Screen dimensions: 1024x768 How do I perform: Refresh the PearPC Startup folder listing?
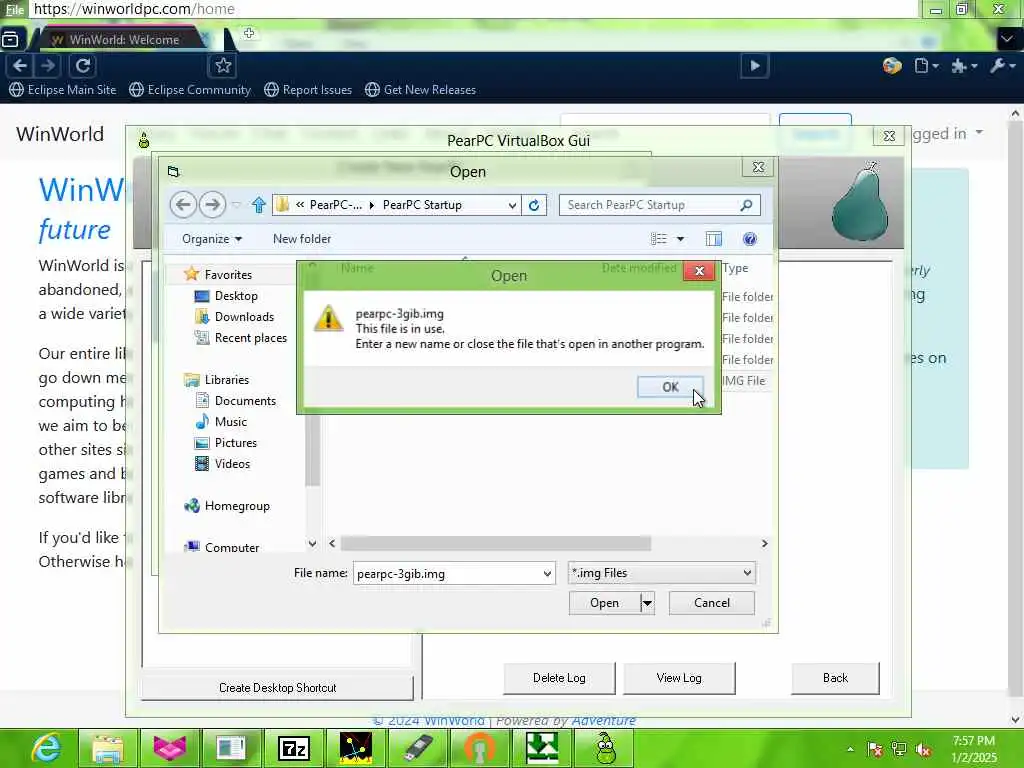point(534,205)
